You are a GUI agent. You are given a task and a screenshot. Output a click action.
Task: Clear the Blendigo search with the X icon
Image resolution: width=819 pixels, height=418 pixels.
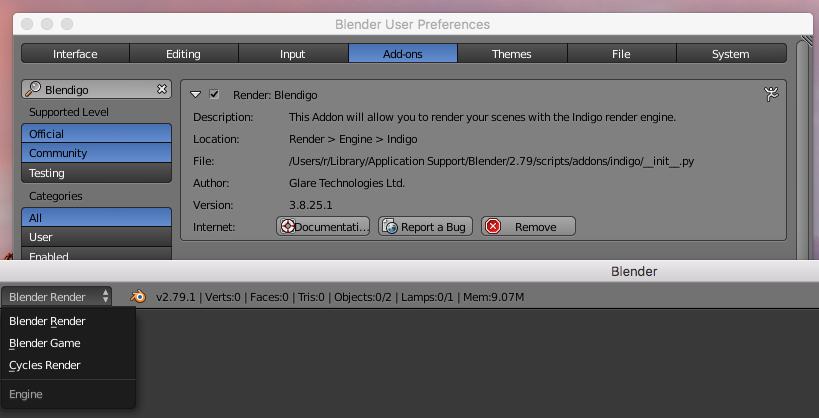[x=162, y=89]
